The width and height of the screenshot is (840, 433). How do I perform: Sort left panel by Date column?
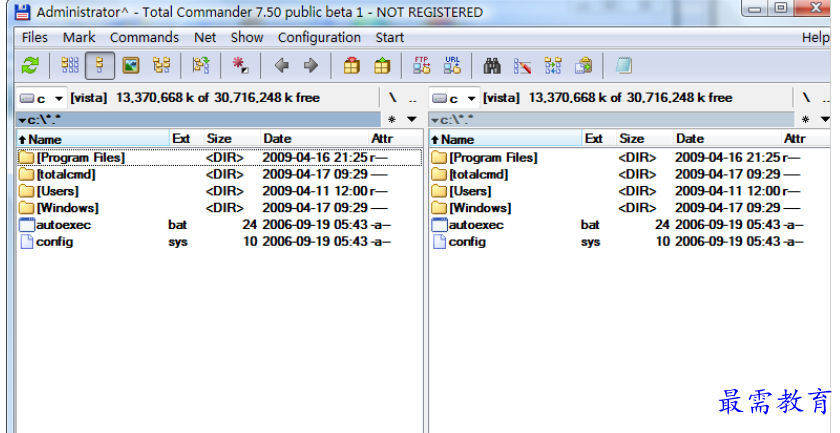(x=314, y=139)
